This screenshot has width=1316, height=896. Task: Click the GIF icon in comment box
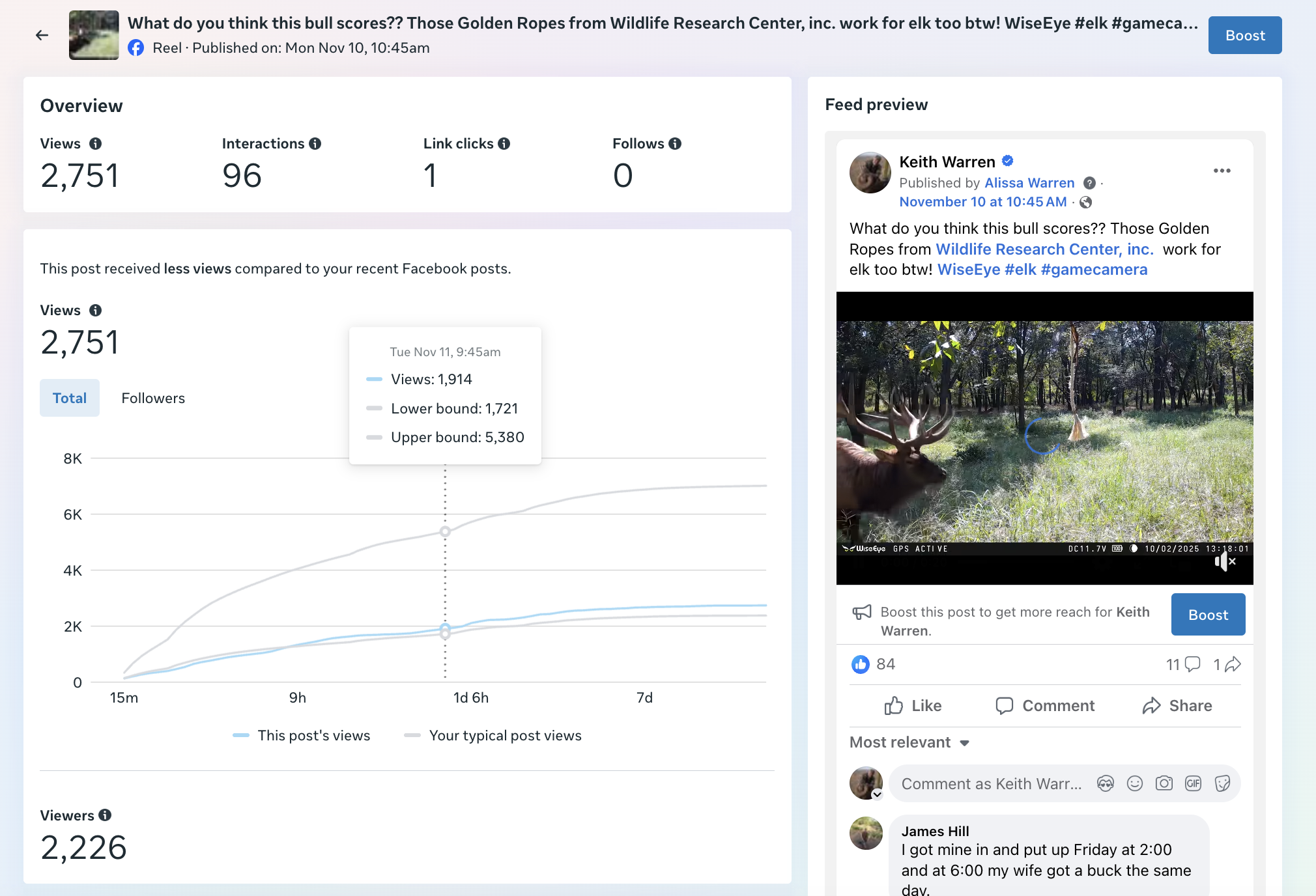click(1193, 783)
